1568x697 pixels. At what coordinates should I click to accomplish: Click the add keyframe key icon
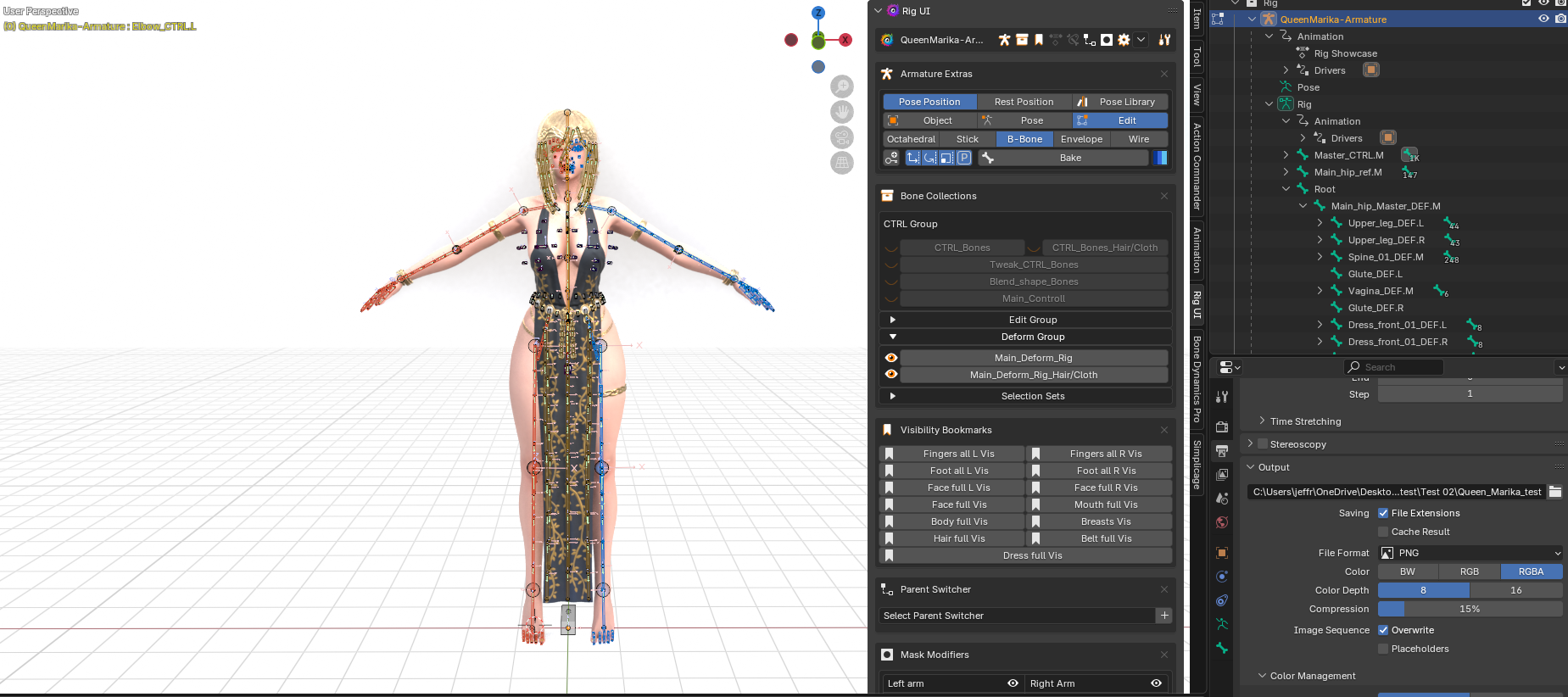891,158
